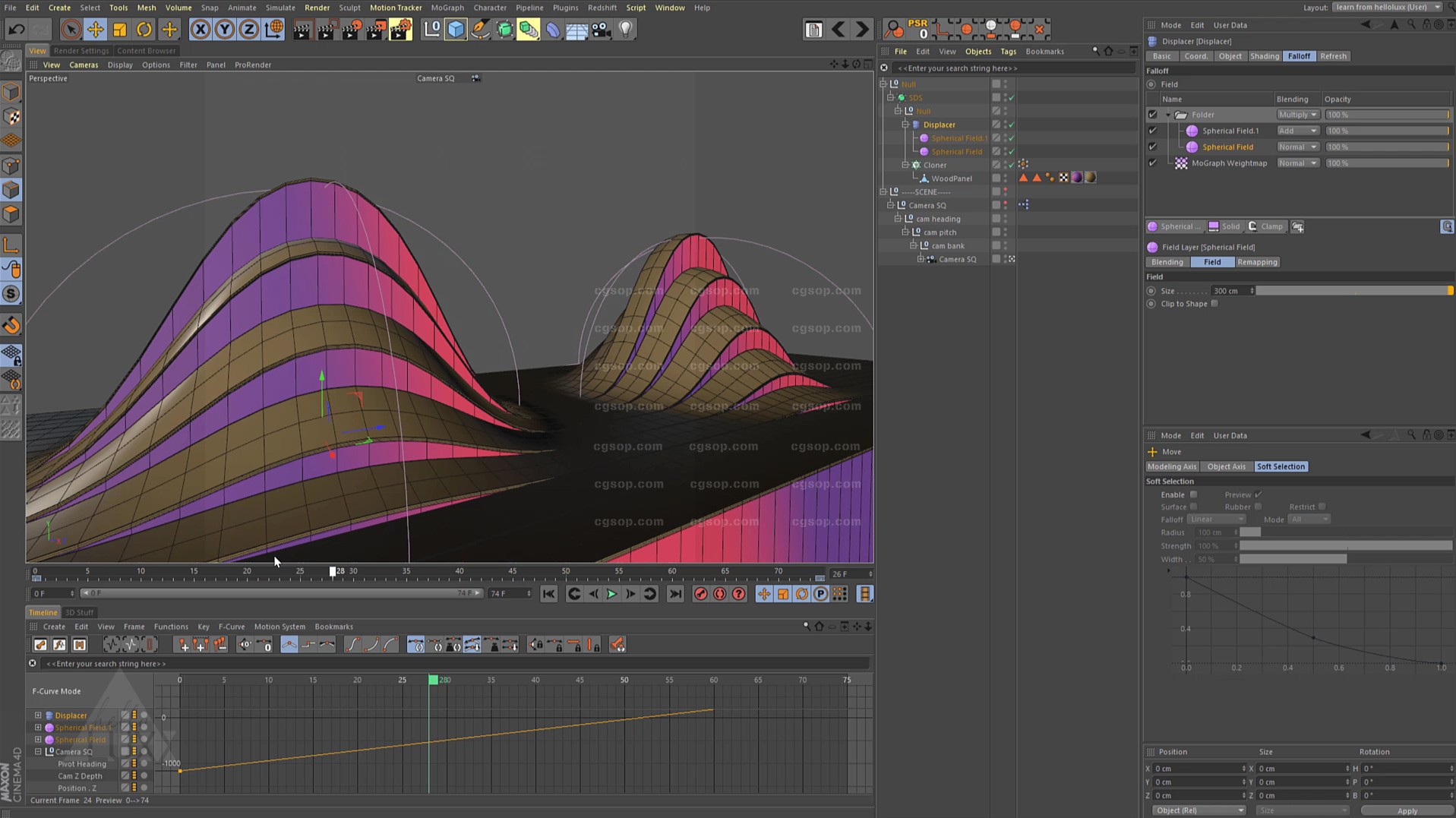Viewport: 1456px width, 818px height.
Task: Select the Move tool in top toolbar
Action: coord(95,30)
